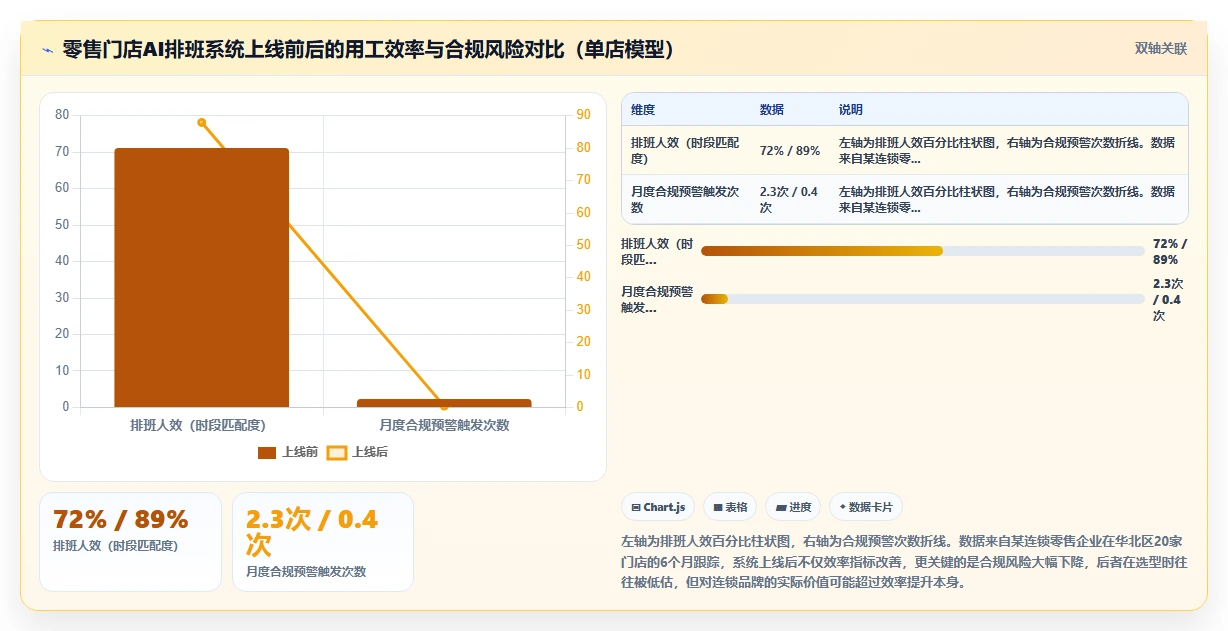Toggle the 上线前 legend item

pyautogui.click(x=288, y=452)
